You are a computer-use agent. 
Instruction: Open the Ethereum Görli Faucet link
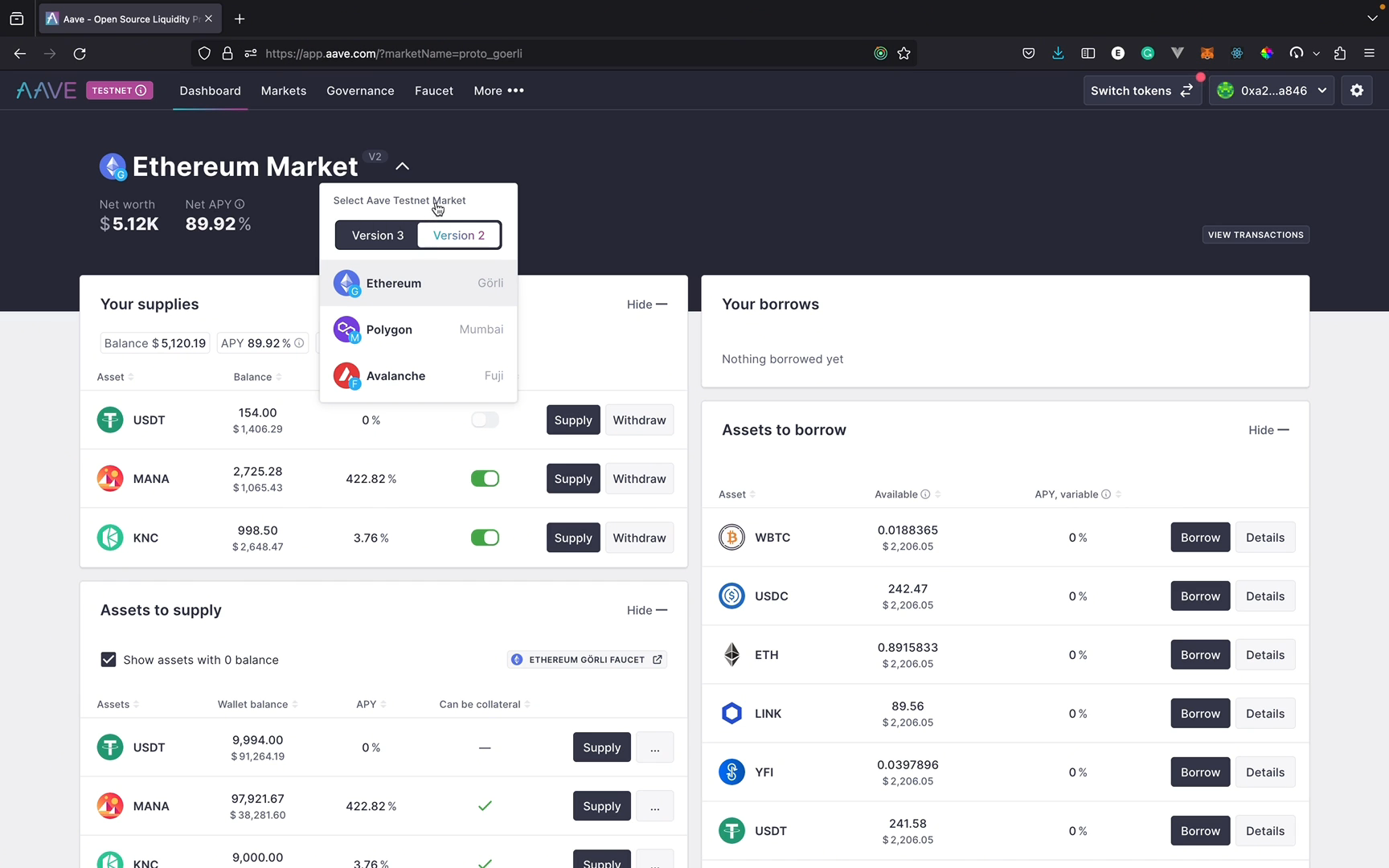click(588, 660)
